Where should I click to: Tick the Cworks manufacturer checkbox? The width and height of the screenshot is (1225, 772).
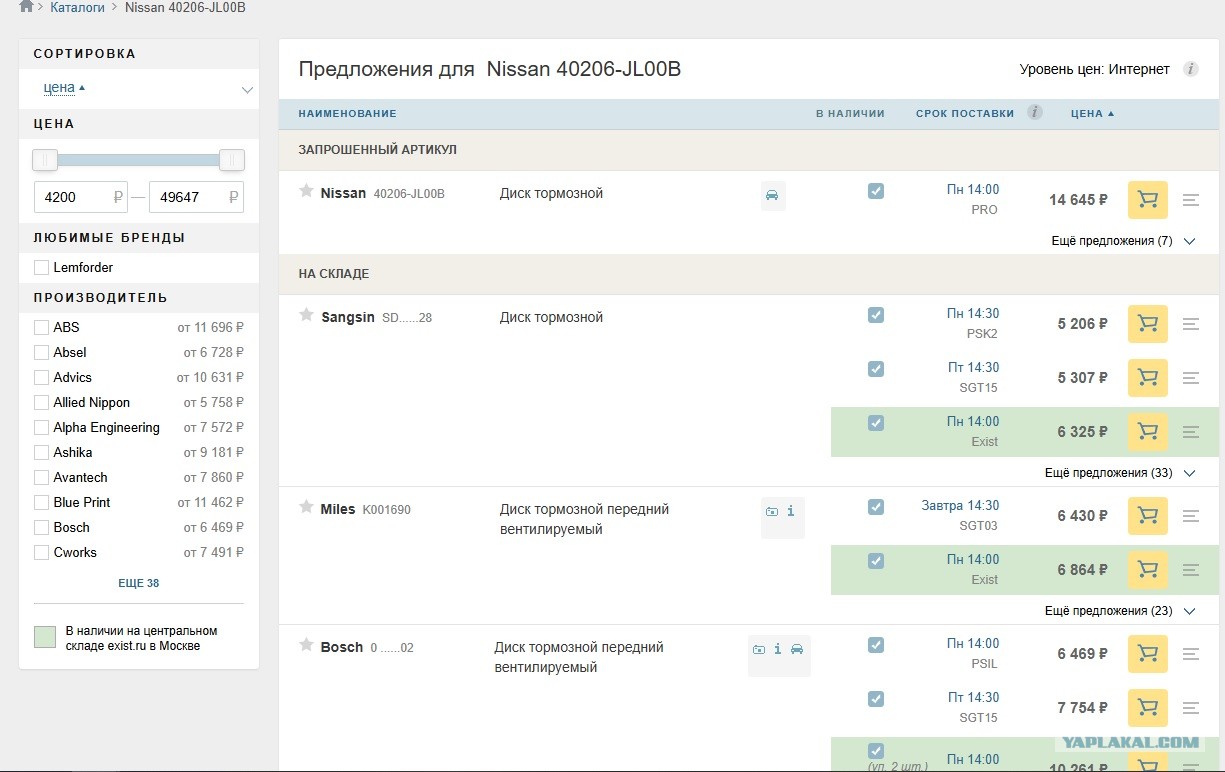point(41,552)
